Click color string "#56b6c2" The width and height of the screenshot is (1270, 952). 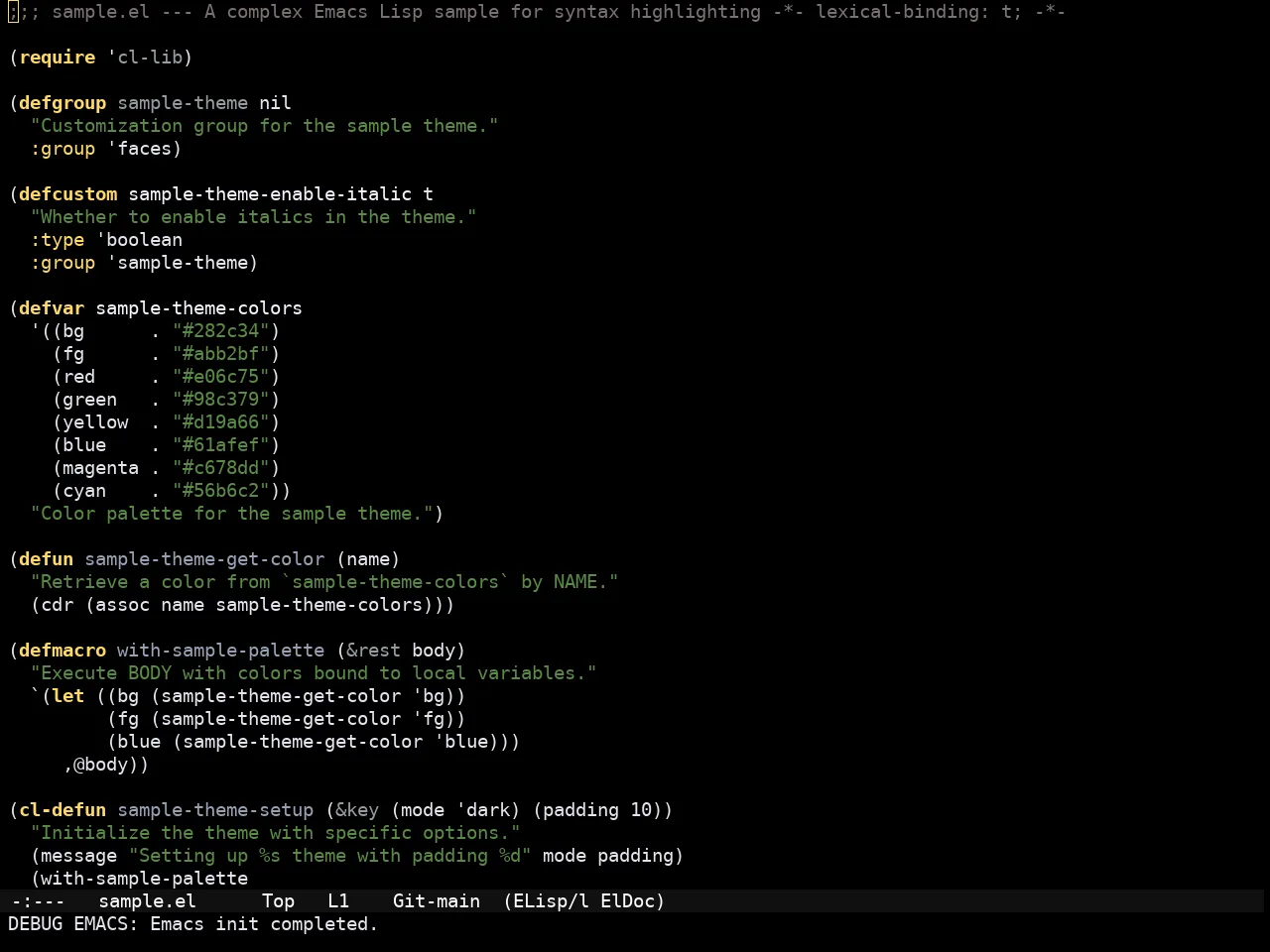[x=221, y=491]
